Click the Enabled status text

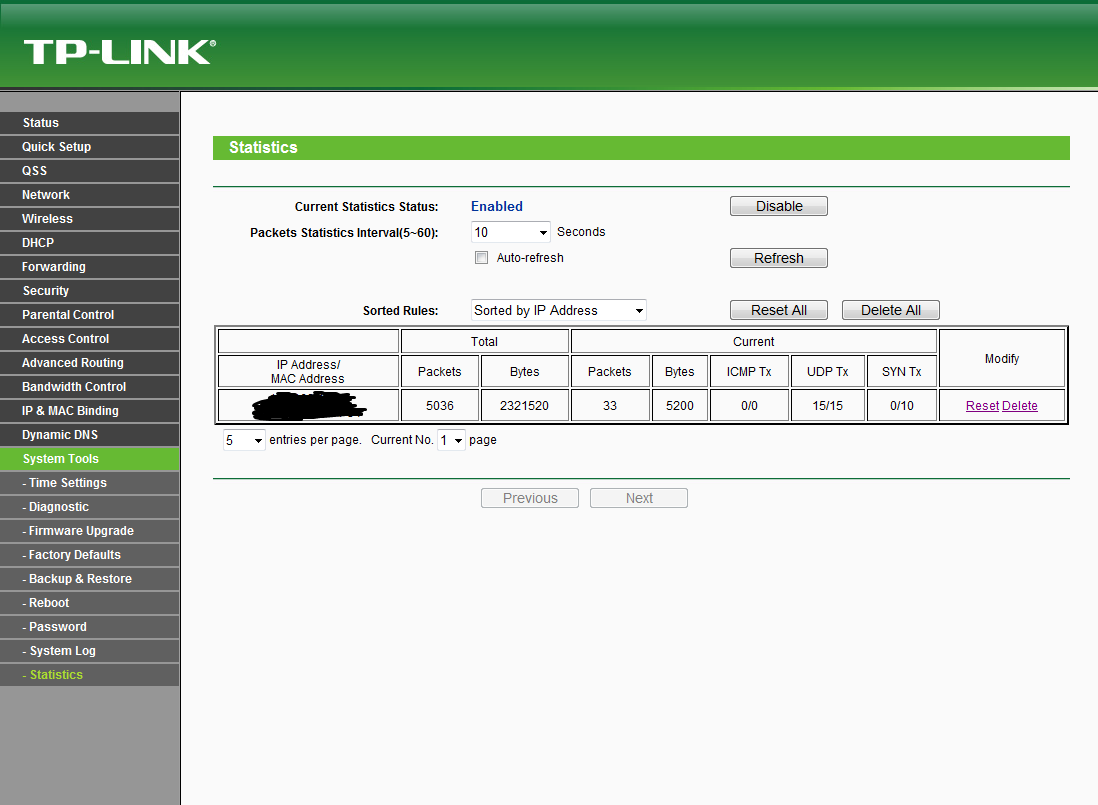[496, 206]
